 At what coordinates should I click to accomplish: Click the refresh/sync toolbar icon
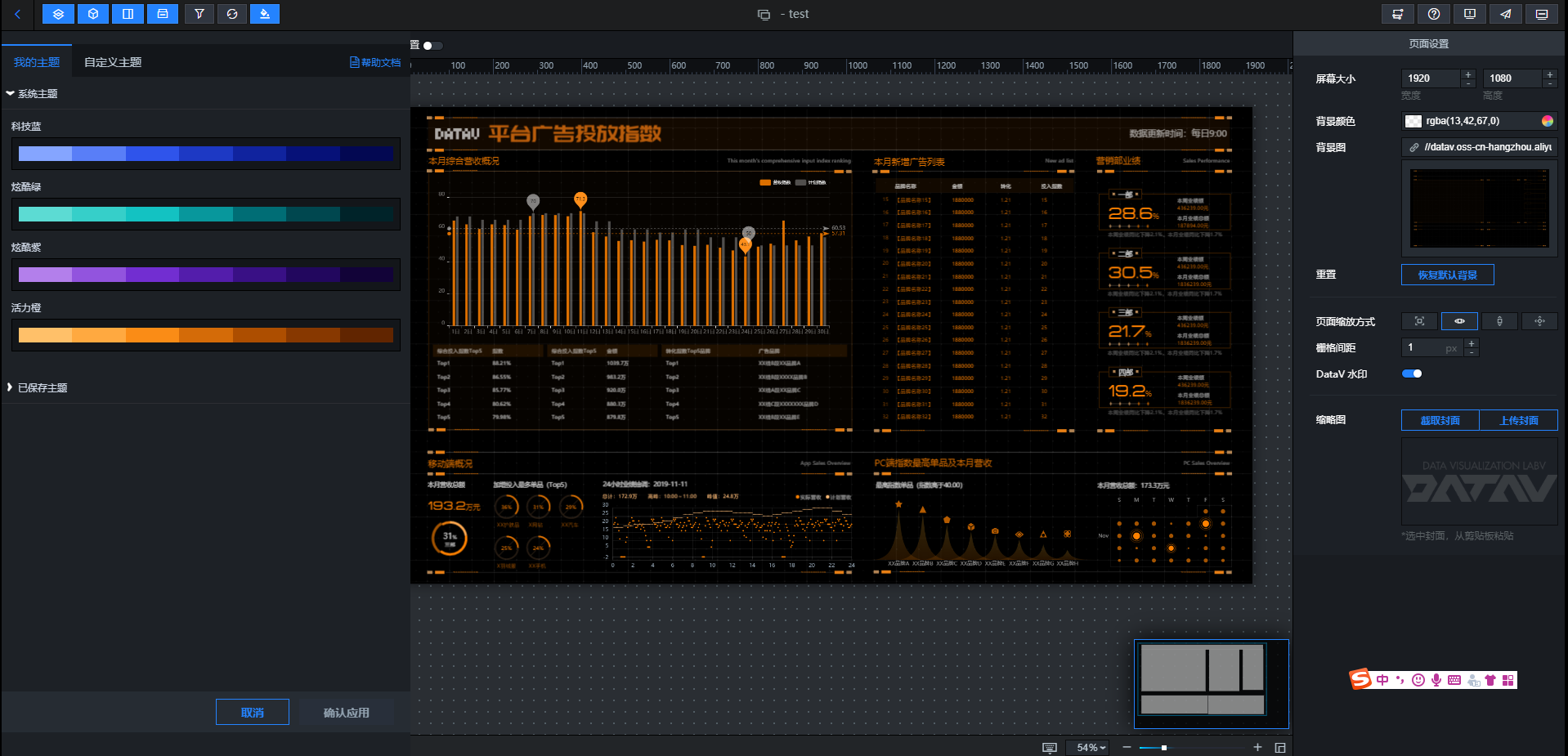click(x=232, y=14)
